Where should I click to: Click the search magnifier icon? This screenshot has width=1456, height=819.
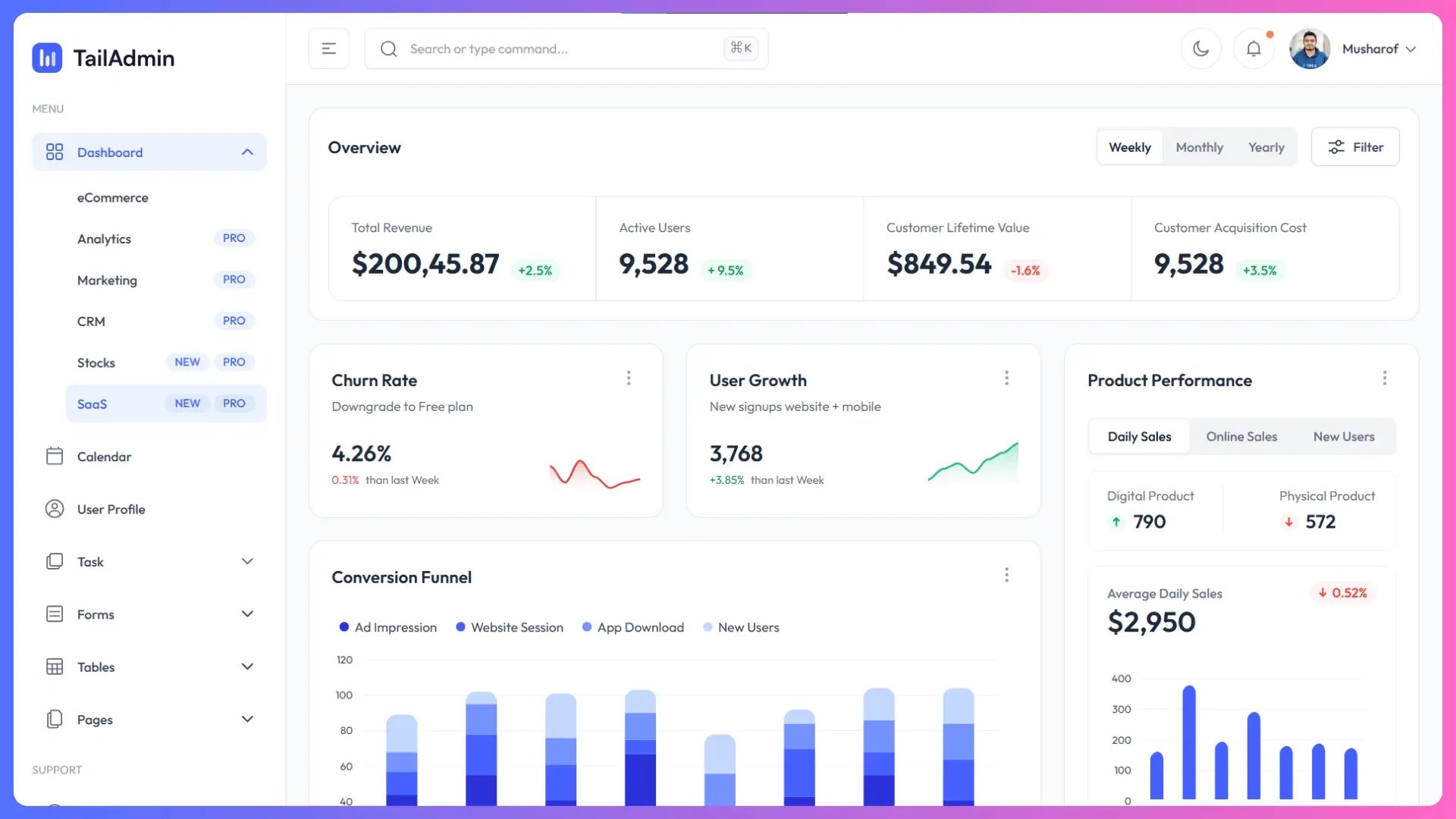[388, 49]
